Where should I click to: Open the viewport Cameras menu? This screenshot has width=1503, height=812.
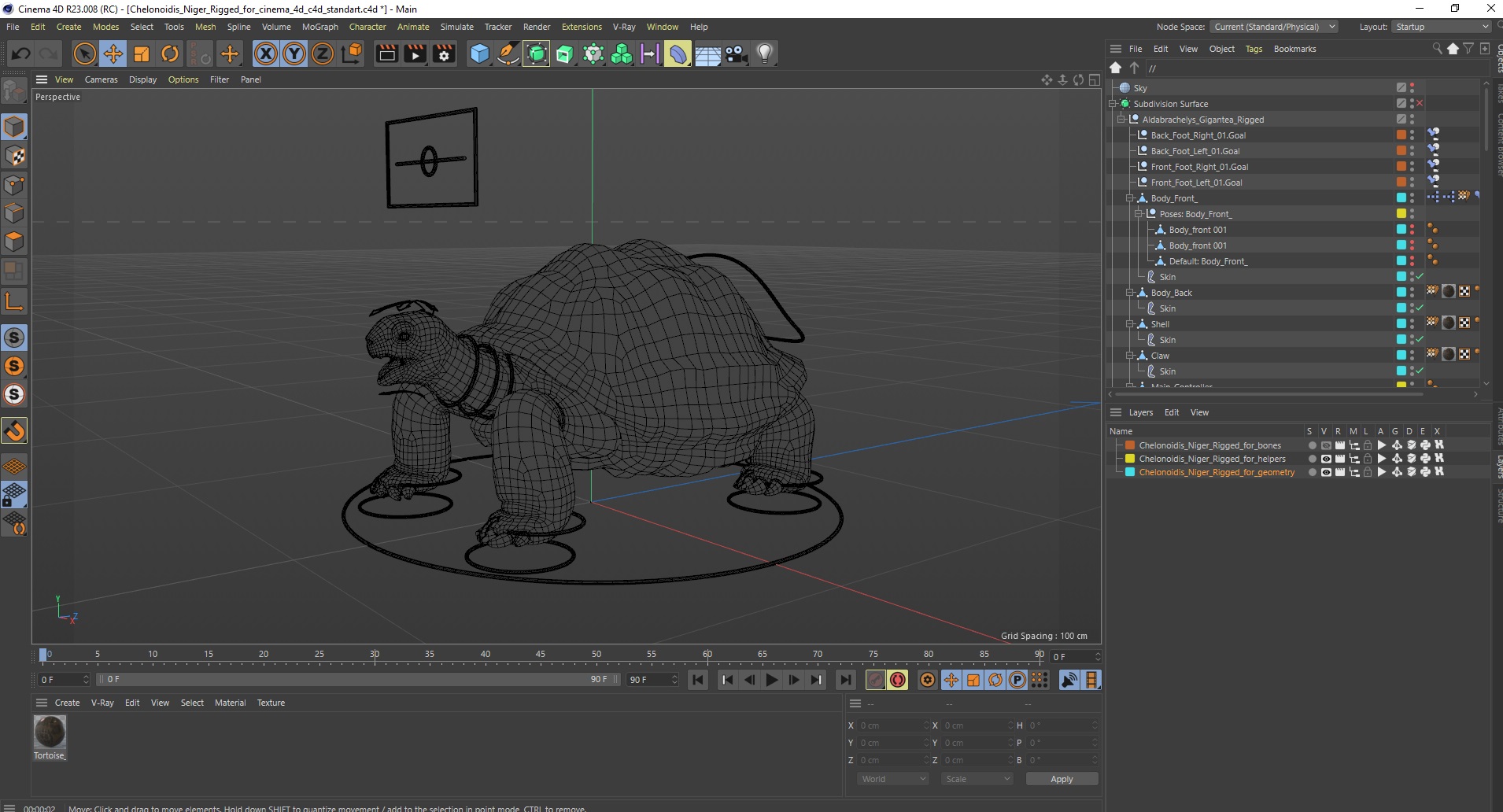[101, 79]
